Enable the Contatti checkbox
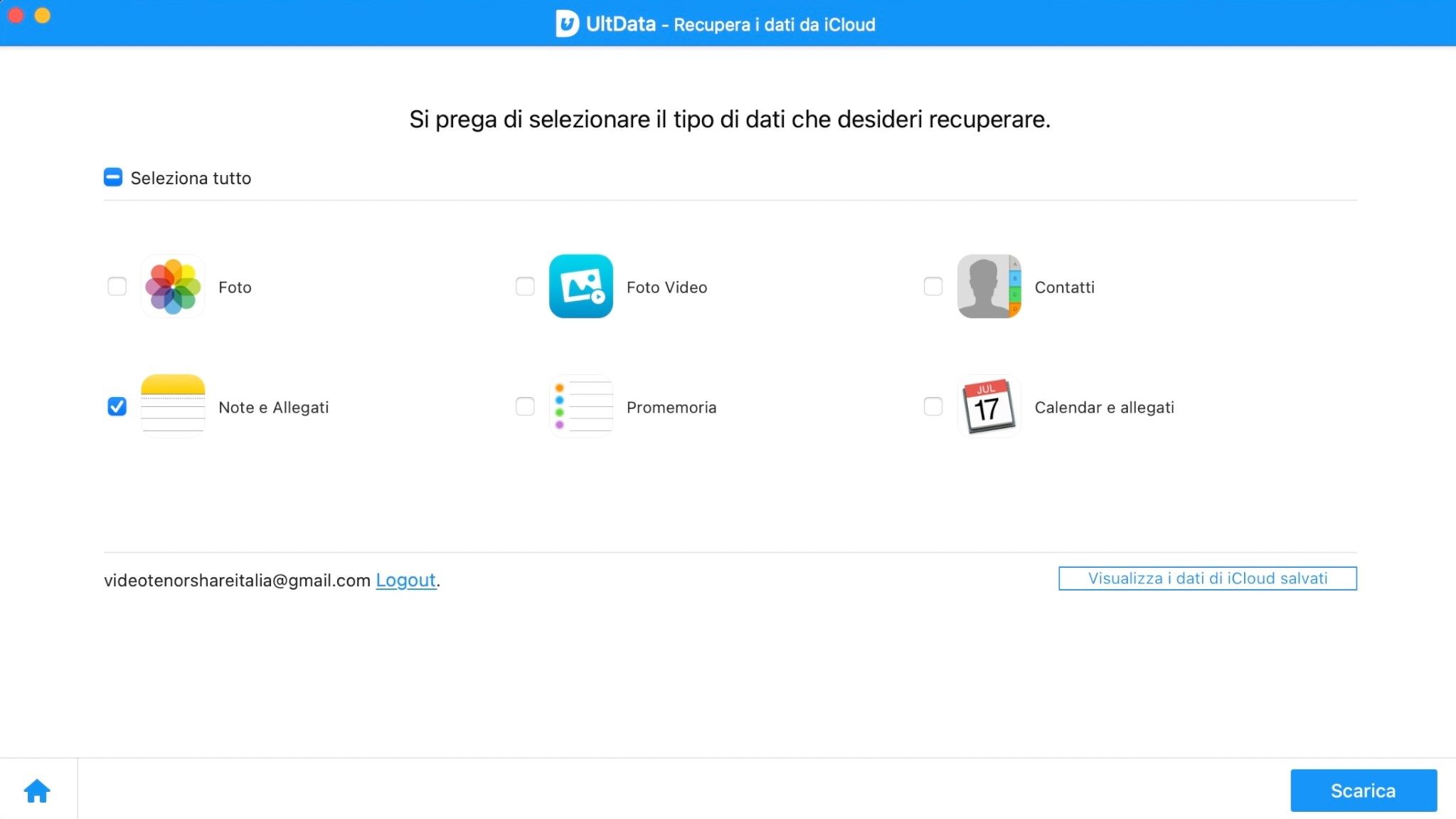 coord(933,286)
